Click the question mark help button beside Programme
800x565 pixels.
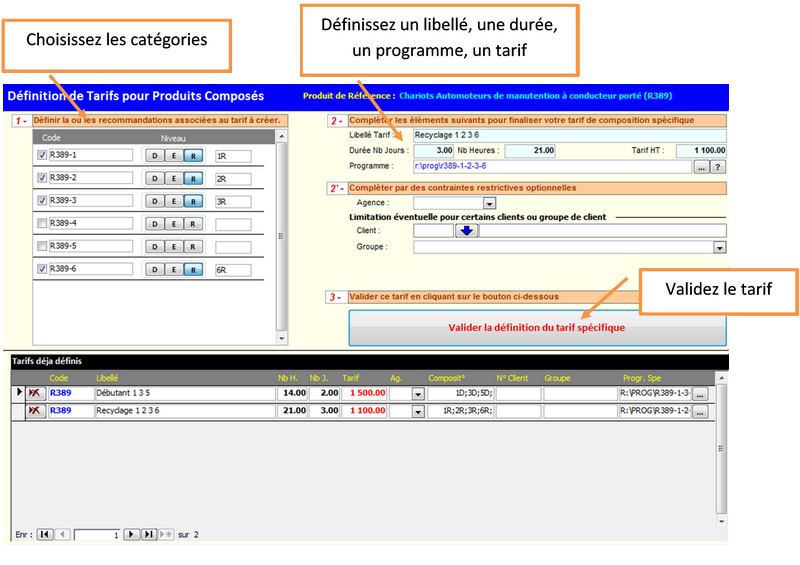719,166
